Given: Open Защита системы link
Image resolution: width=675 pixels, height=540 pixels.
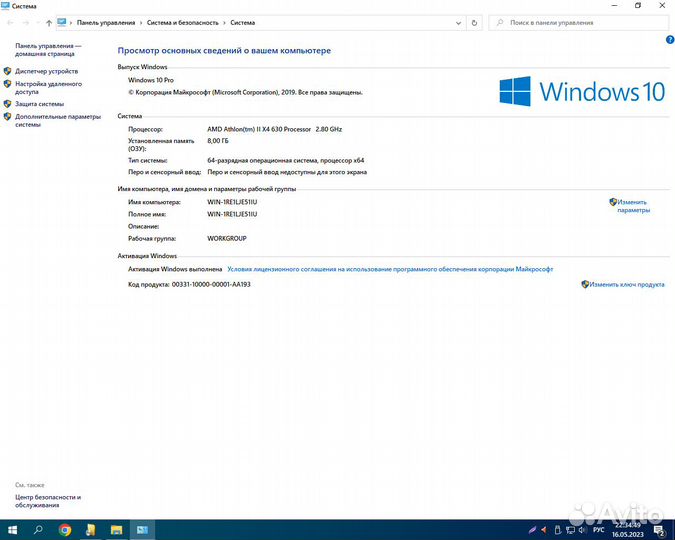Looking at the screenshot, I should [40, 104].
